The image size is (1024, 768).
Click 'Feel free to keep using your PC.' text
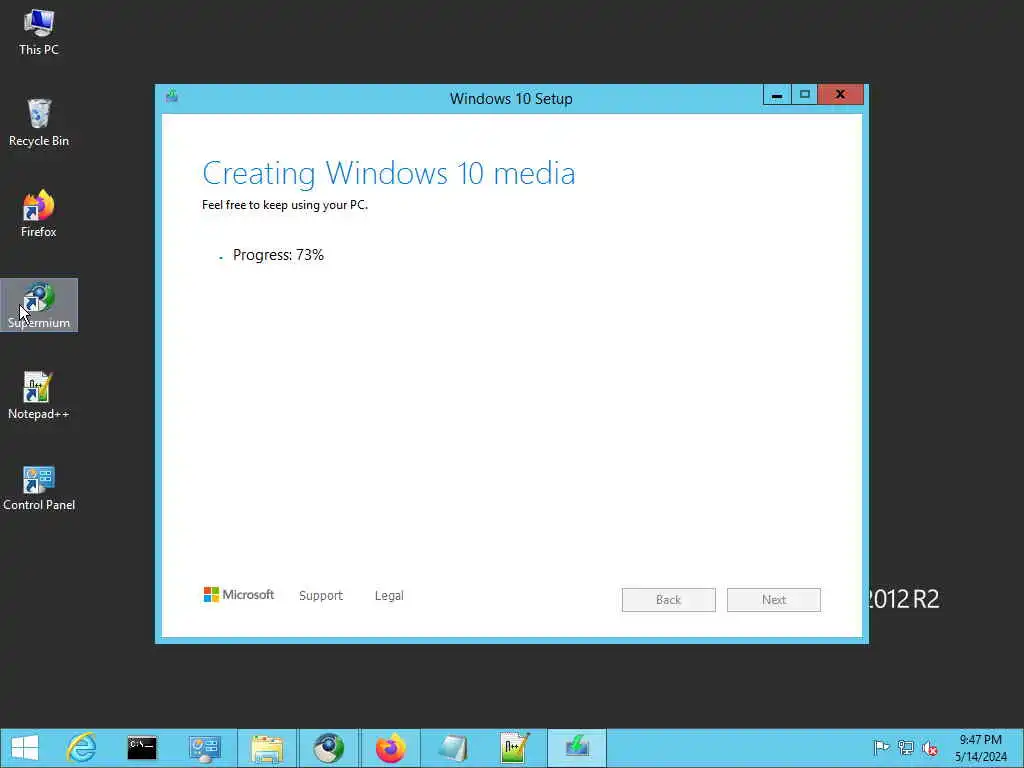tap(285, 205)
